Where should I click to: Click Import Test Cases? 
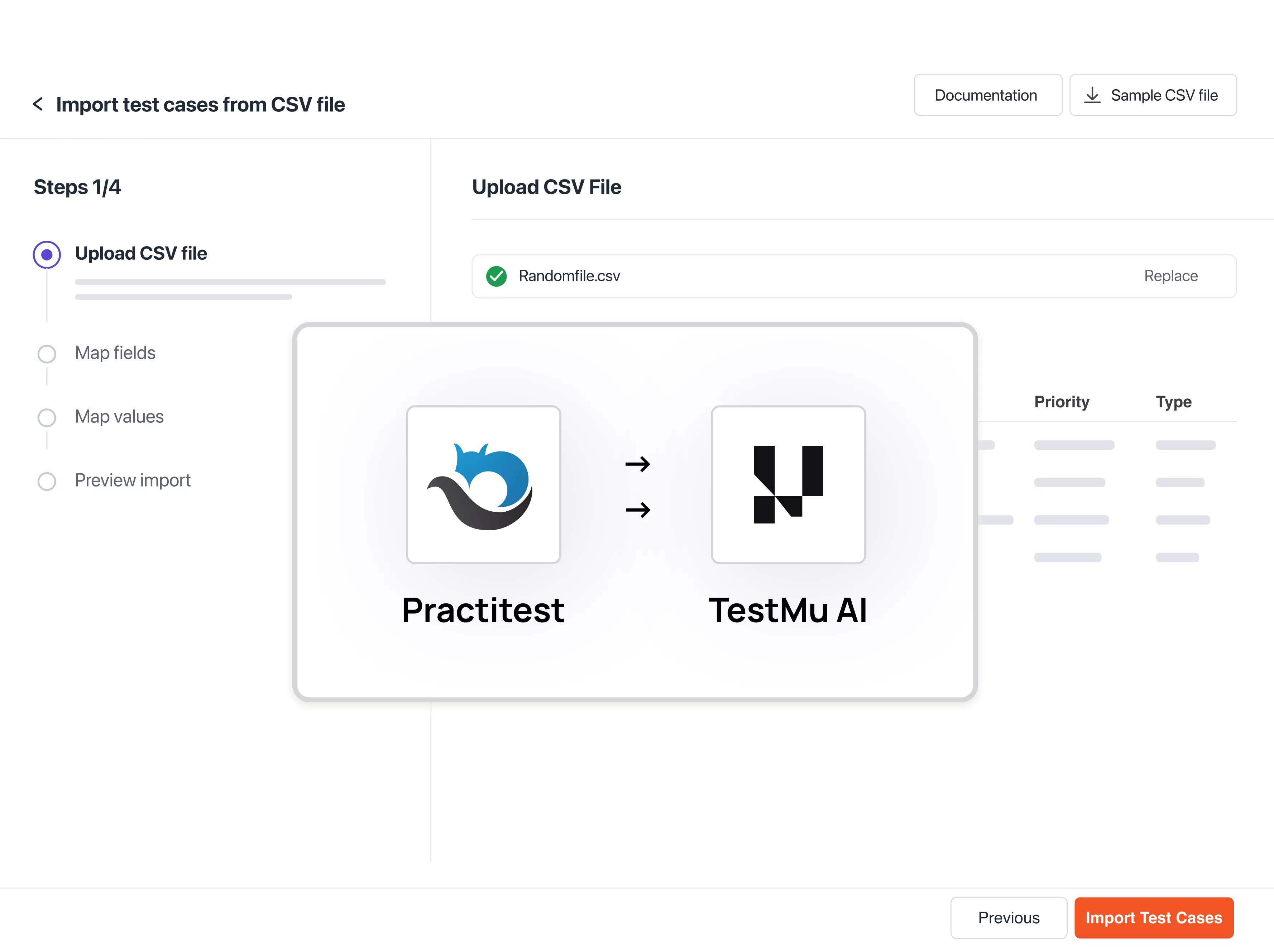coord(1154,918)
